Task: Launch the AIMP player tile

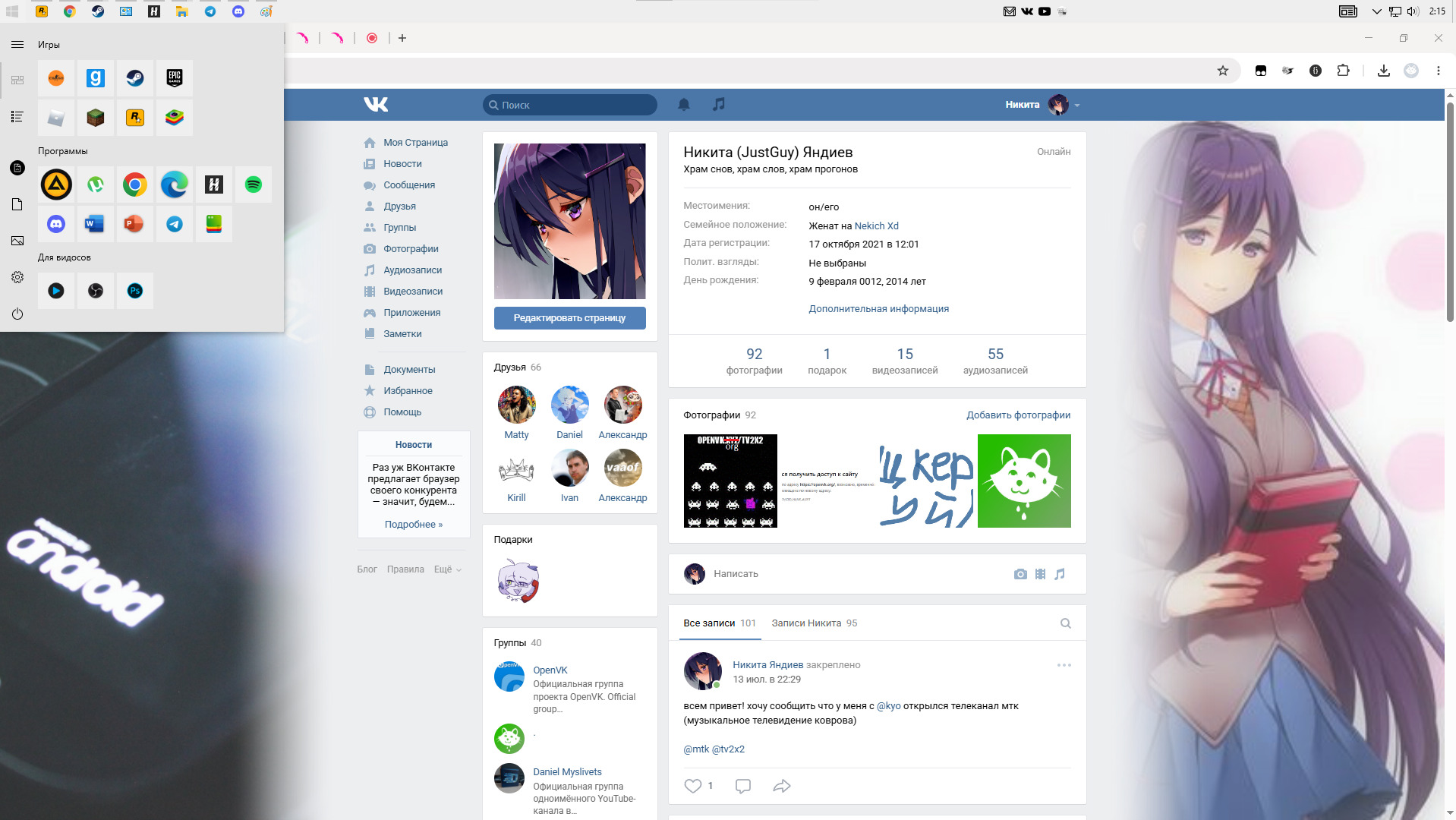Action: click(x=56, y=184)
